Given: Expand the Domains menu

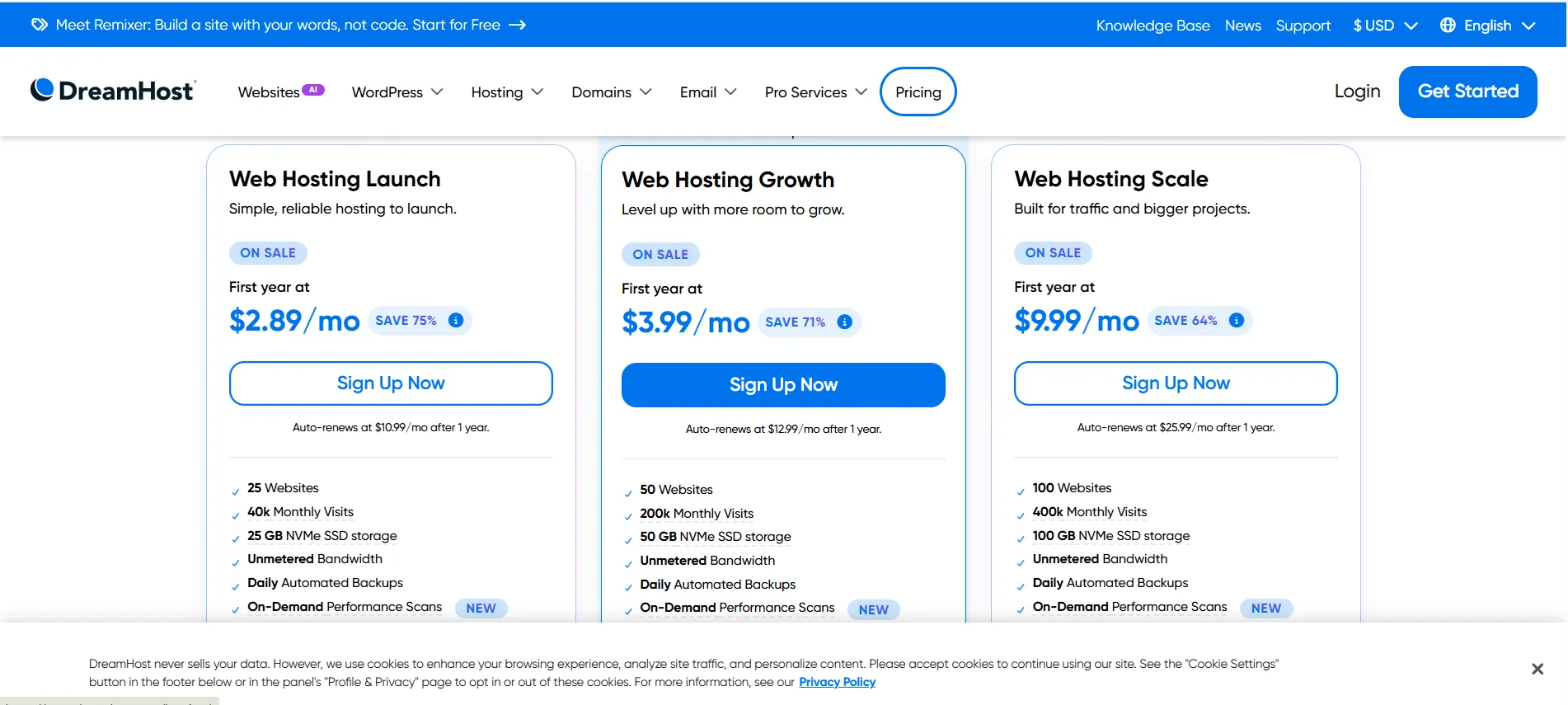Looking at the screenshot, I should [x=612, y=92].
